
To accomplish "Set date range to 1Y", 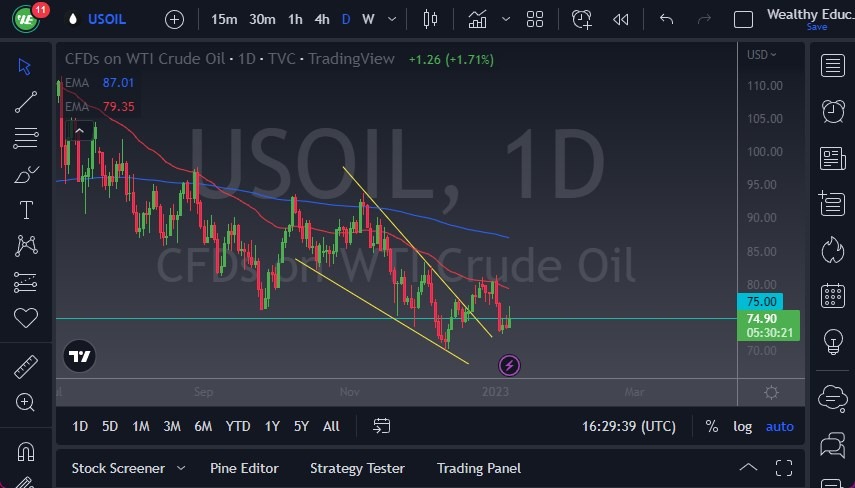I will pos(272,426).
